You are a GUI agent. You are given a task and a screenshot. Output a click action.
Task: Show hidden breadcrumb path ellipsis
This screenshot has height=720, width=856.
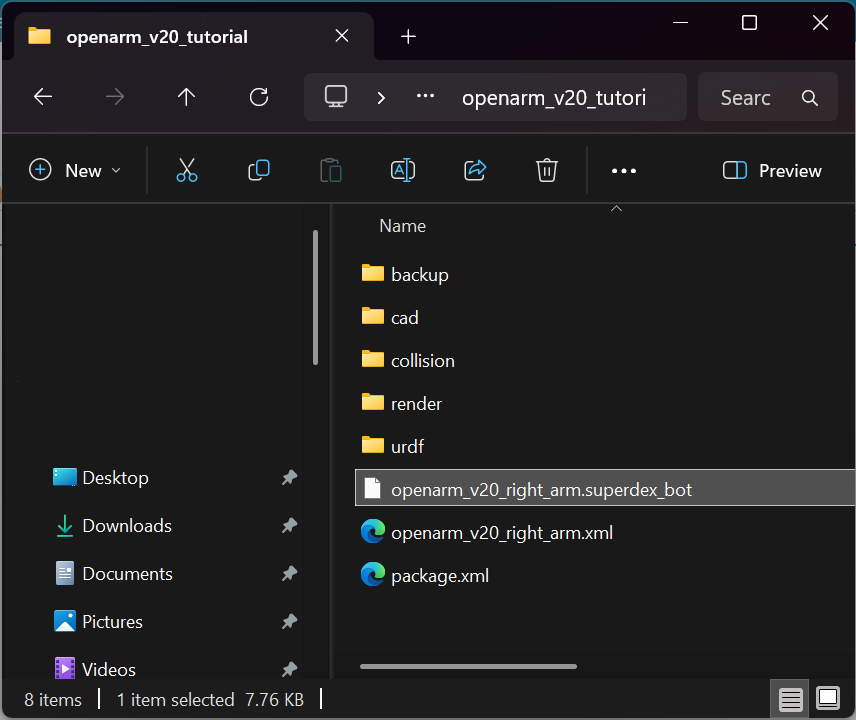(x=425, y=96)
